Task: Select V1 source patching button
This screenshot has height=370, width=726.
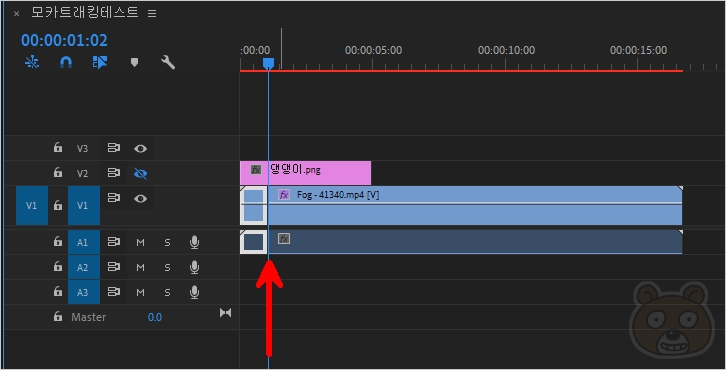Action: (x=31, y=206)
